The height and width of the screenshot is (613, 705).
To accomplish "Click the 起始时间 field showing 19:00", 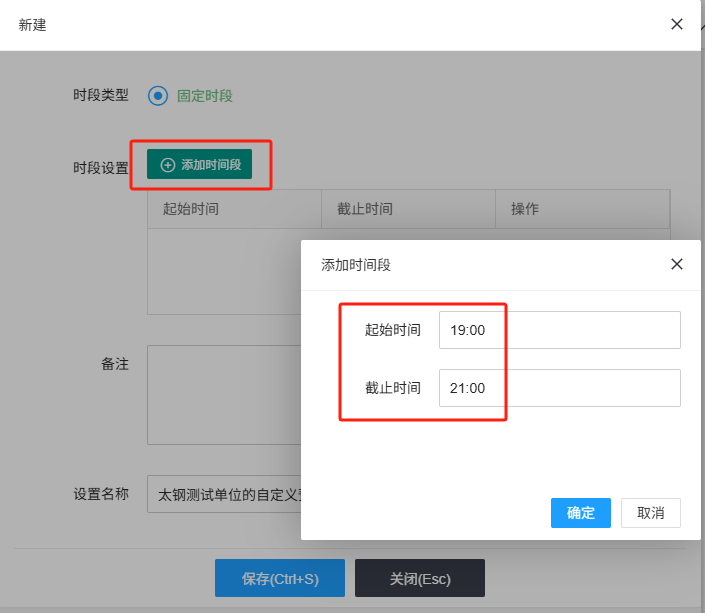I will [x=559, y=330].
